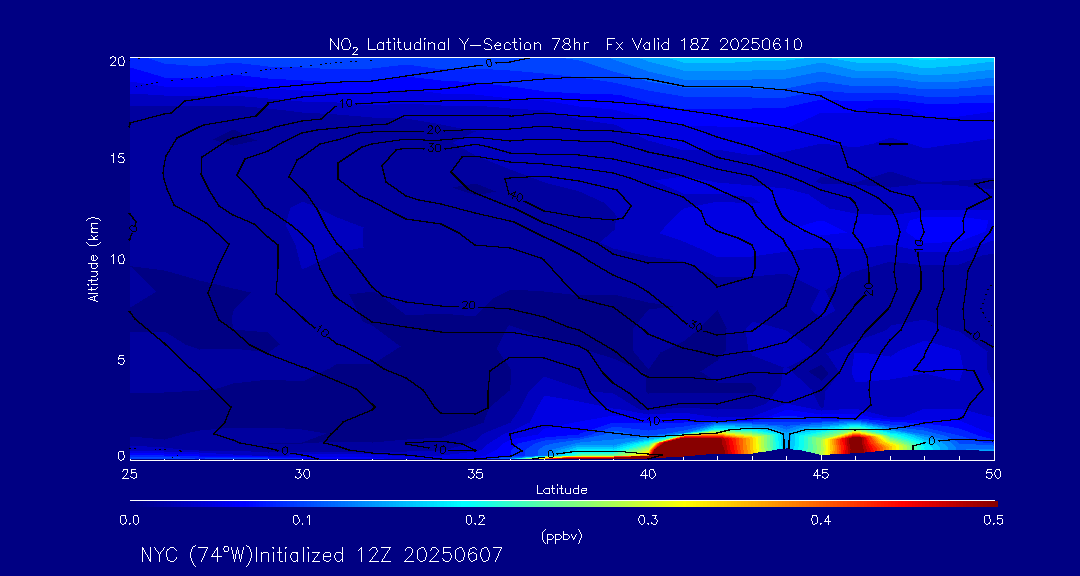Click the color scale label "0.5"

pyautogui.click(x=993, y=521)
